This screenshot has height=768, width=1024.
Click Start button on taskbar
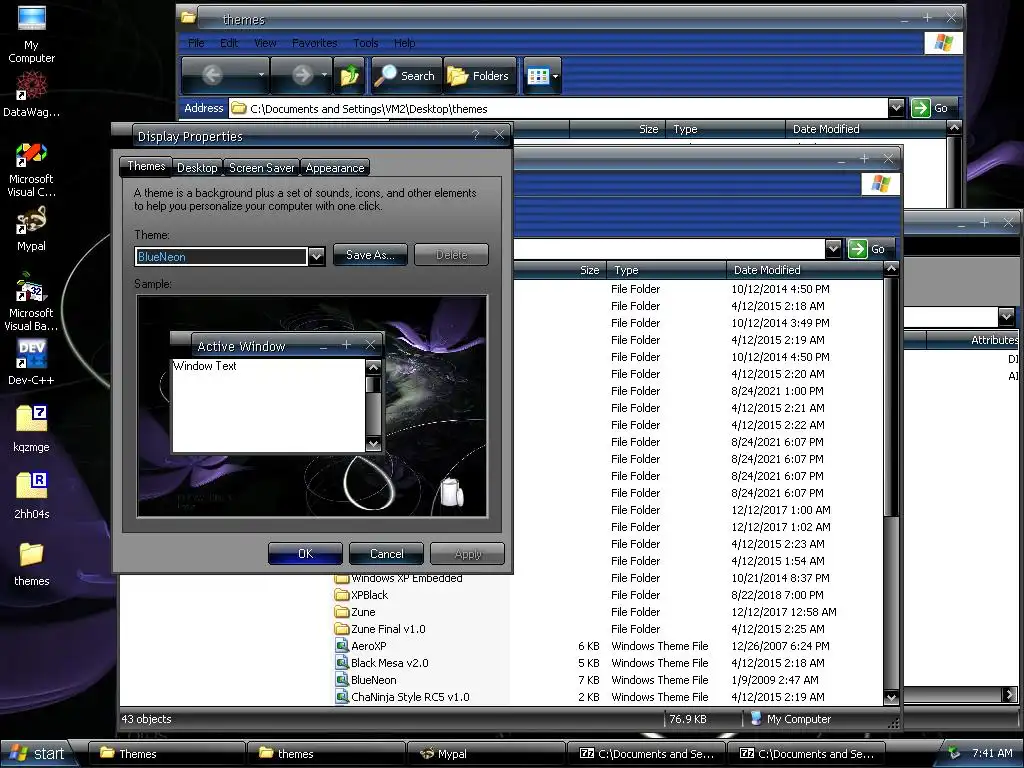pyautogui.click(x=38, y=754)
